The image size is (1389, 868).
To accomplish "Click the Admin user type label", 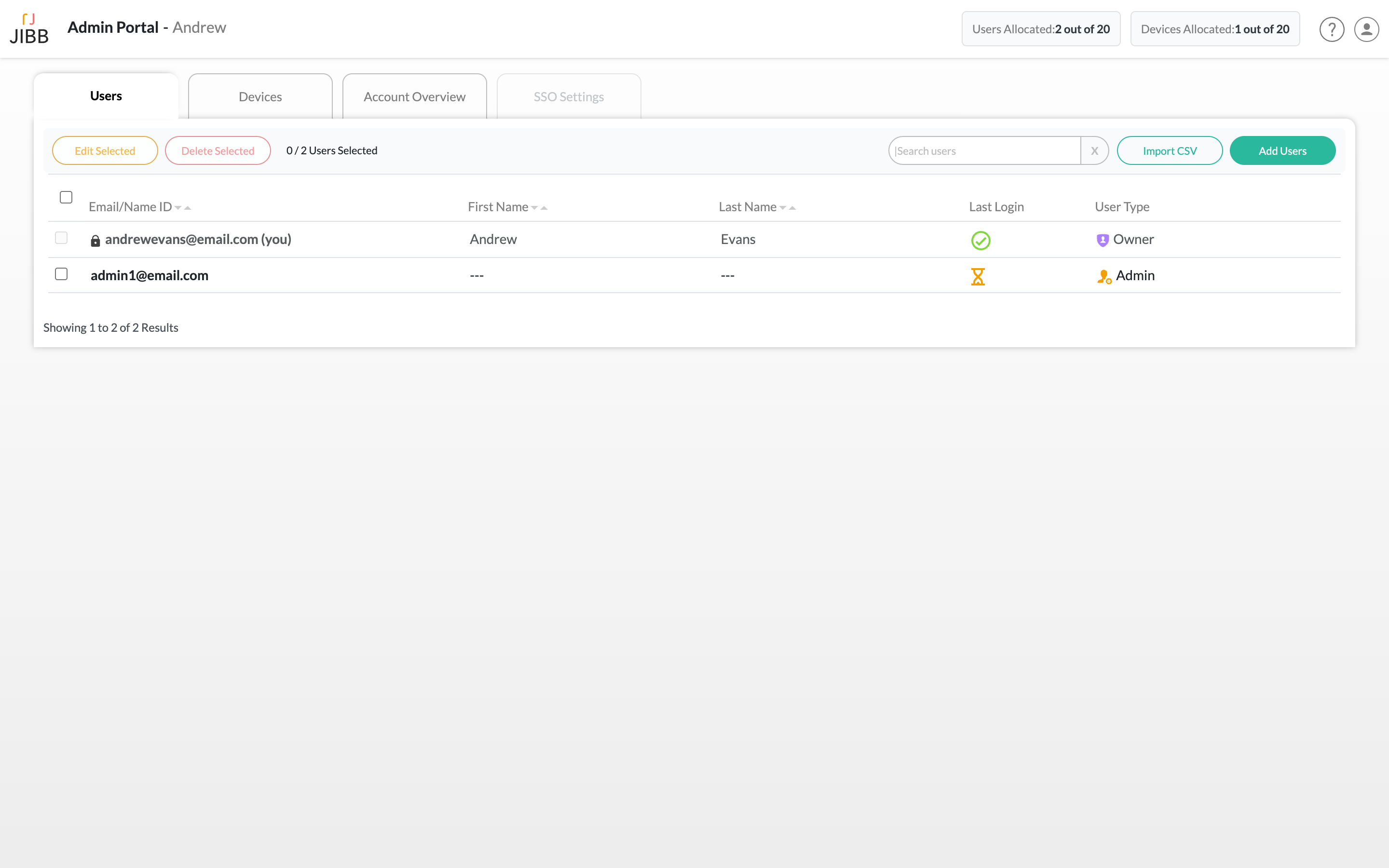I will point(1135,275).
